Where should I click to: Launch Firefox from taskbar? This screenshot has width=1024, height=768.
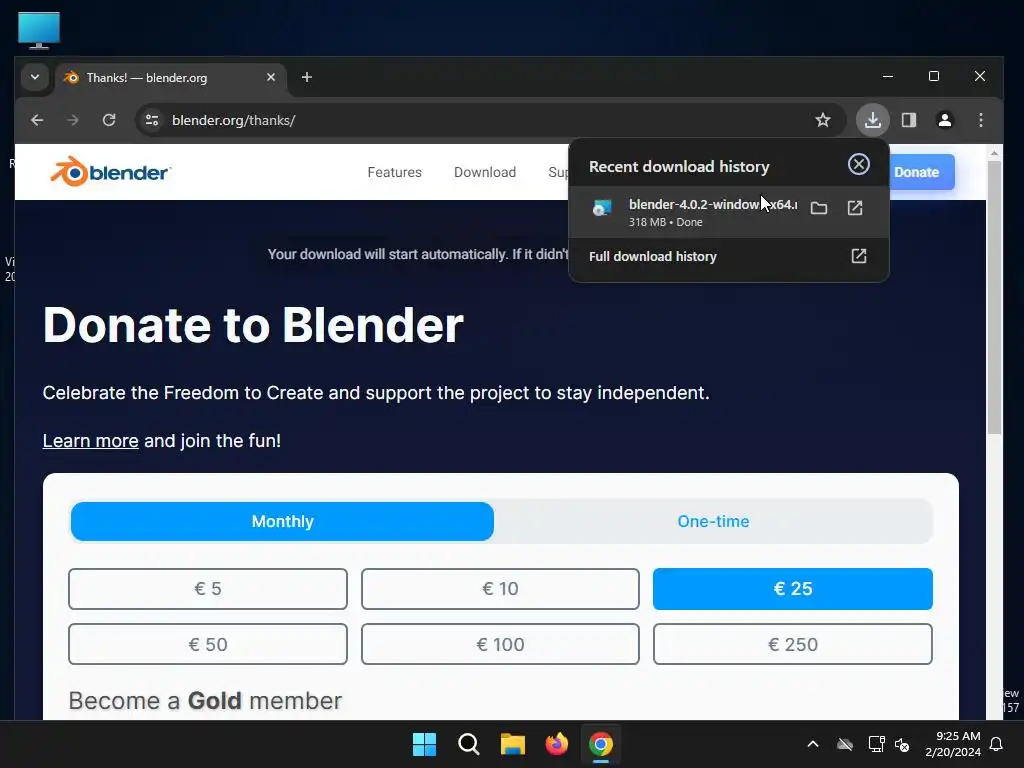click(x=556, y=744)
